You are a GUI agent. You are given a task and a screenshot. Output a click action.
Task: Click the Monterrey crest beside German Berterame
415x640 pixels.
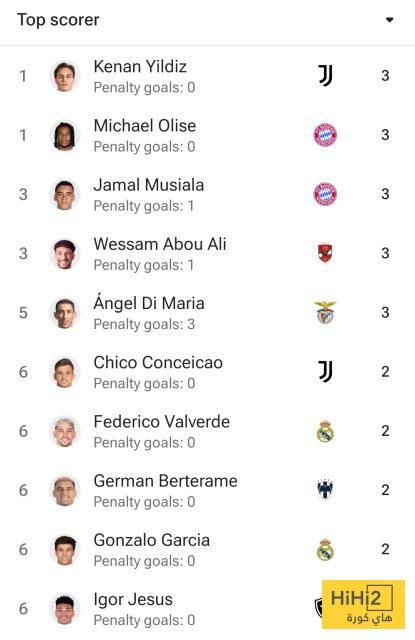pos(325,490)
